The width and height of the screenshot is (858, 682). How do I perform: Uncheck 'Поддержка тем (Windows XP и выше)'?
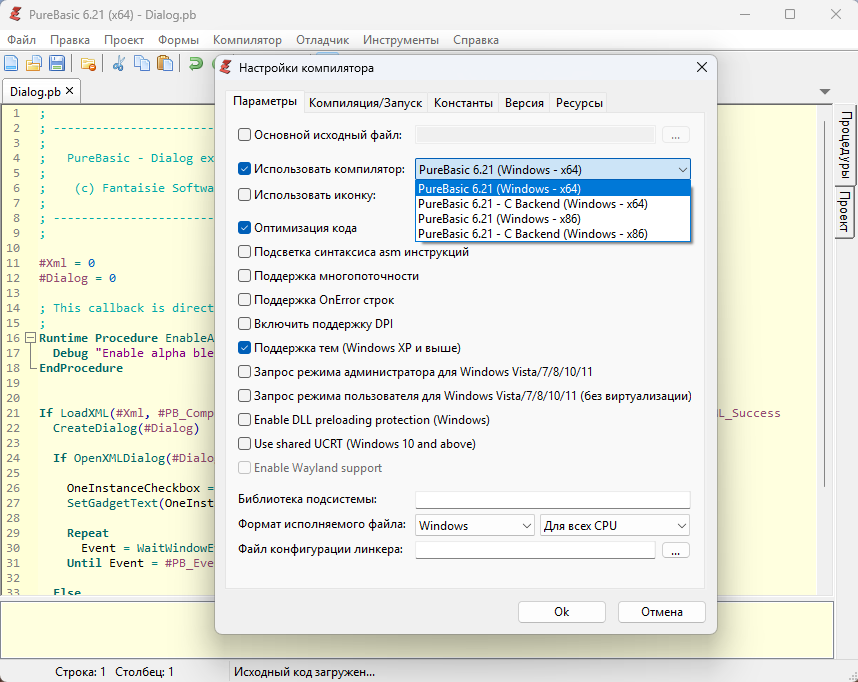click(x=245, y=348)
